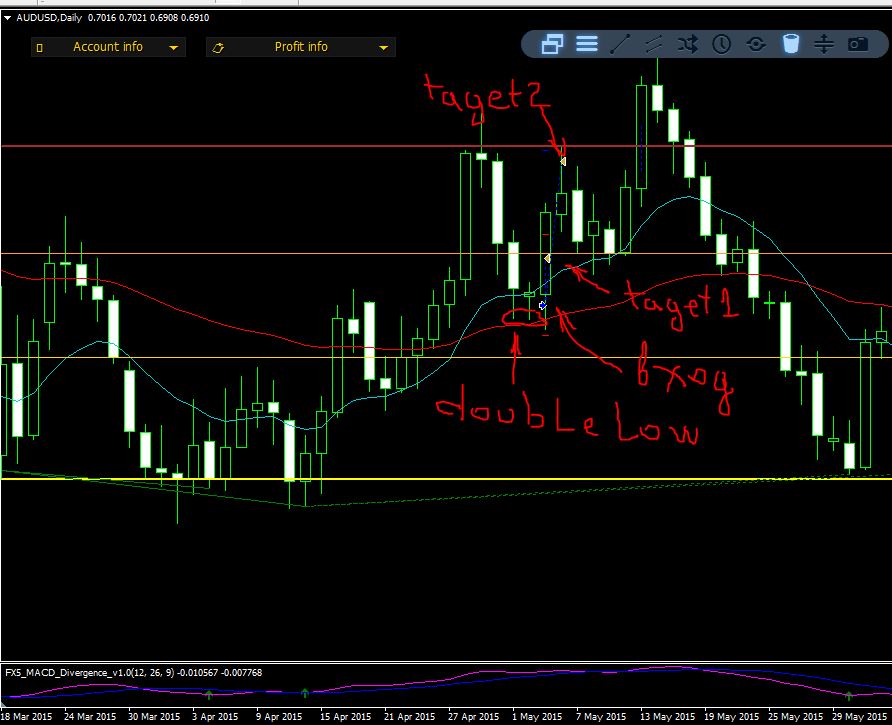The width and height of the screenshot is (892, 725).
Task: Click the eye-shaped sync icon in toolbar
Action: point(756,44)
